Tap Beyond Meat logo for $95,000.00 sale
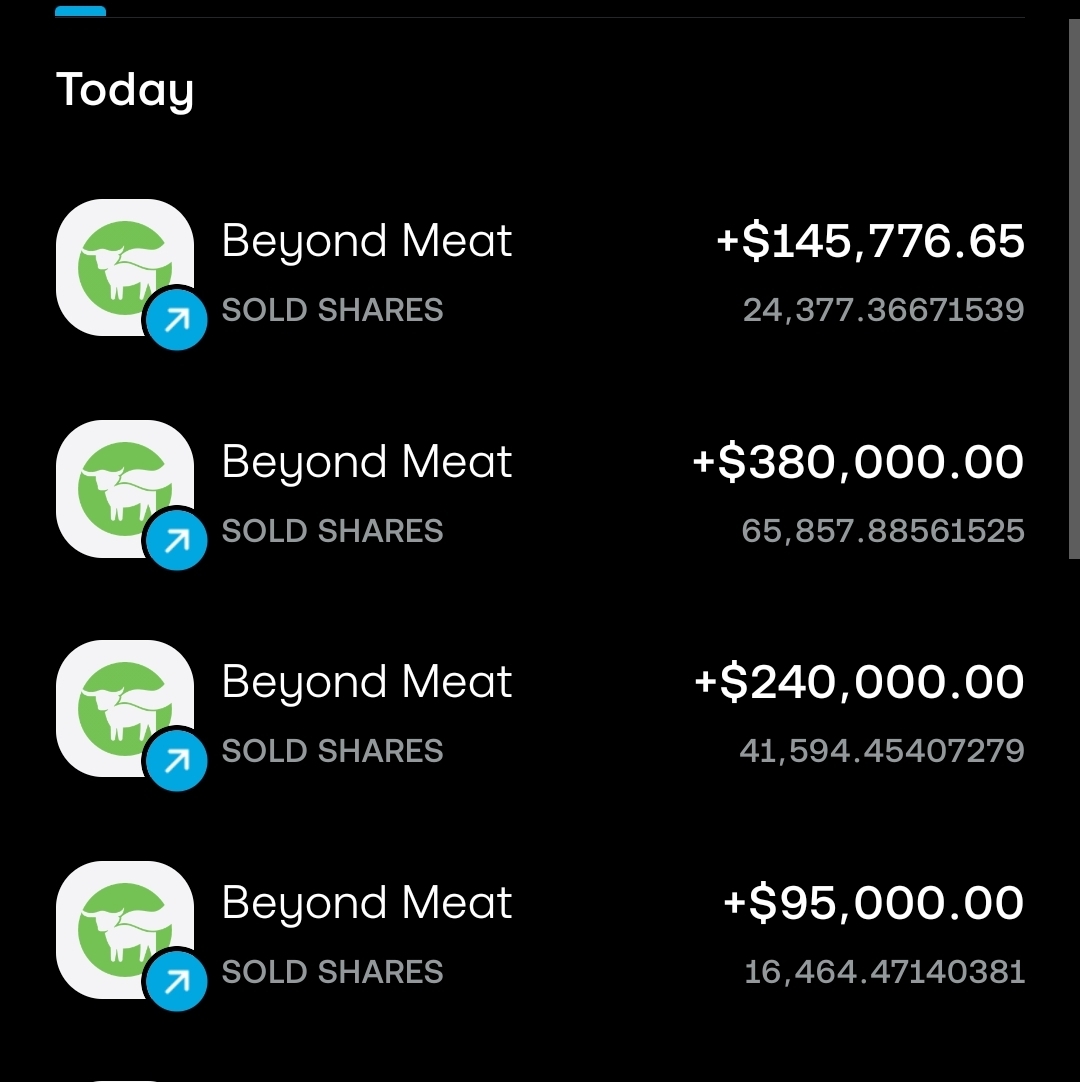 tap(122, 926)
